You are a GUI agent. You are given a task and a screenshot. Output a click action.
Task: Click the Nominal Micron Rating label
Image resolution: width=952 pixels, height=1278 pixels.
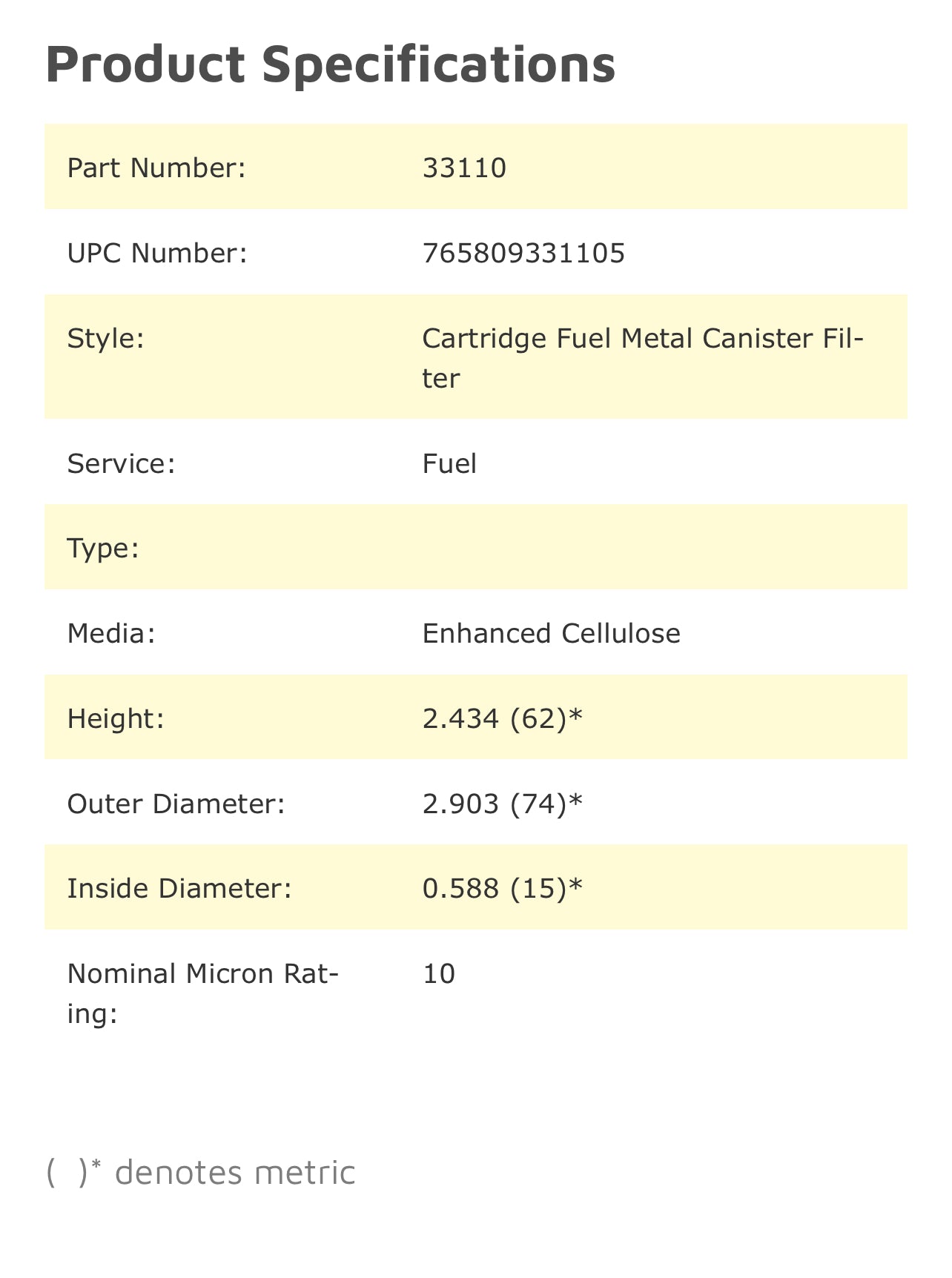202,993
